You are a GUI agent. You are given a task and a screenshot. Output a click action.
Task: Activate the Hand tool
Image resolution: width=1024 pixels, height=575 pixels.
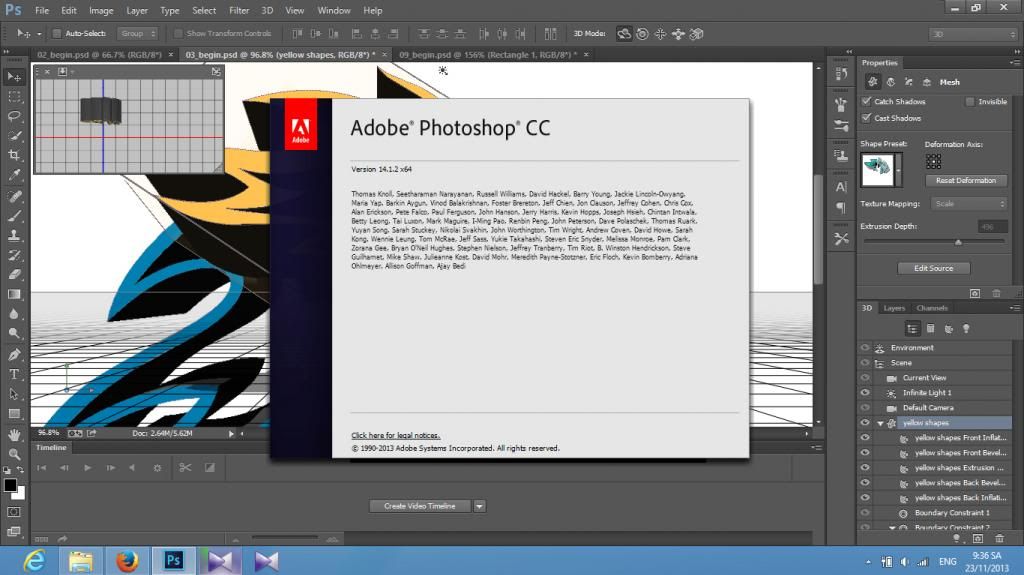click(14, 434)
